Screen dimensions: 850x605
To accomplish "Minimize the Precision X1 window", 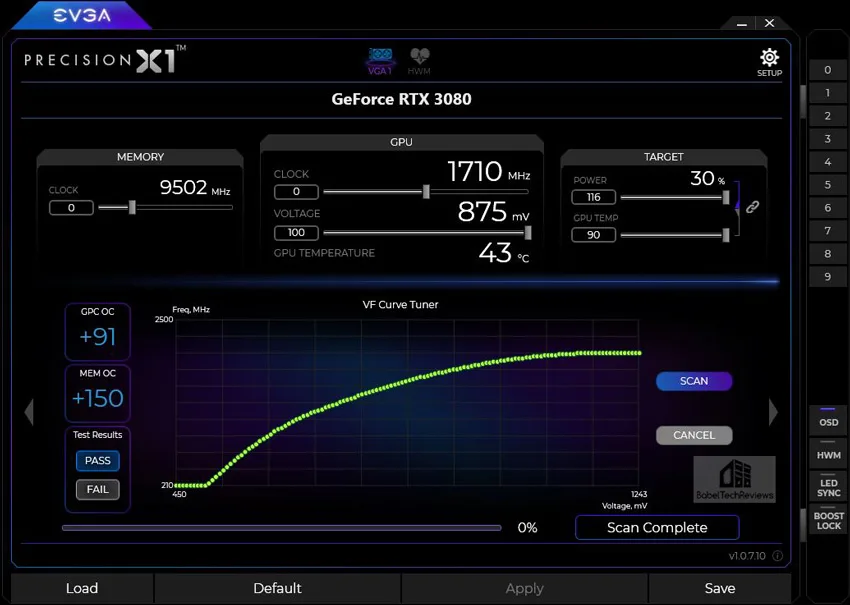I will tap(742, 24).
